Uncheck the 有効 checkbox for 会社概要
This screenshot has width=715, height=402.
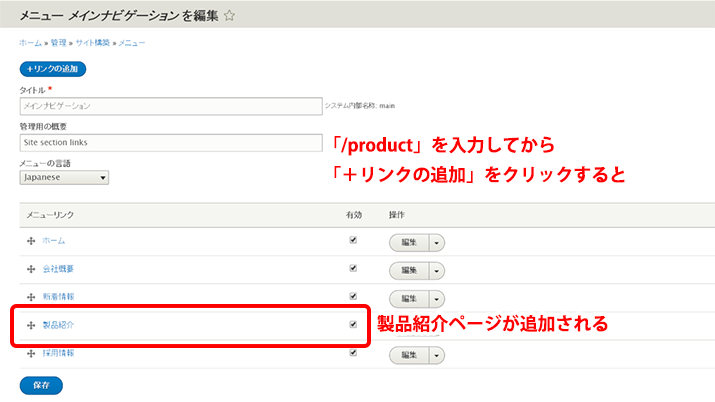click(x=353, y=268)
